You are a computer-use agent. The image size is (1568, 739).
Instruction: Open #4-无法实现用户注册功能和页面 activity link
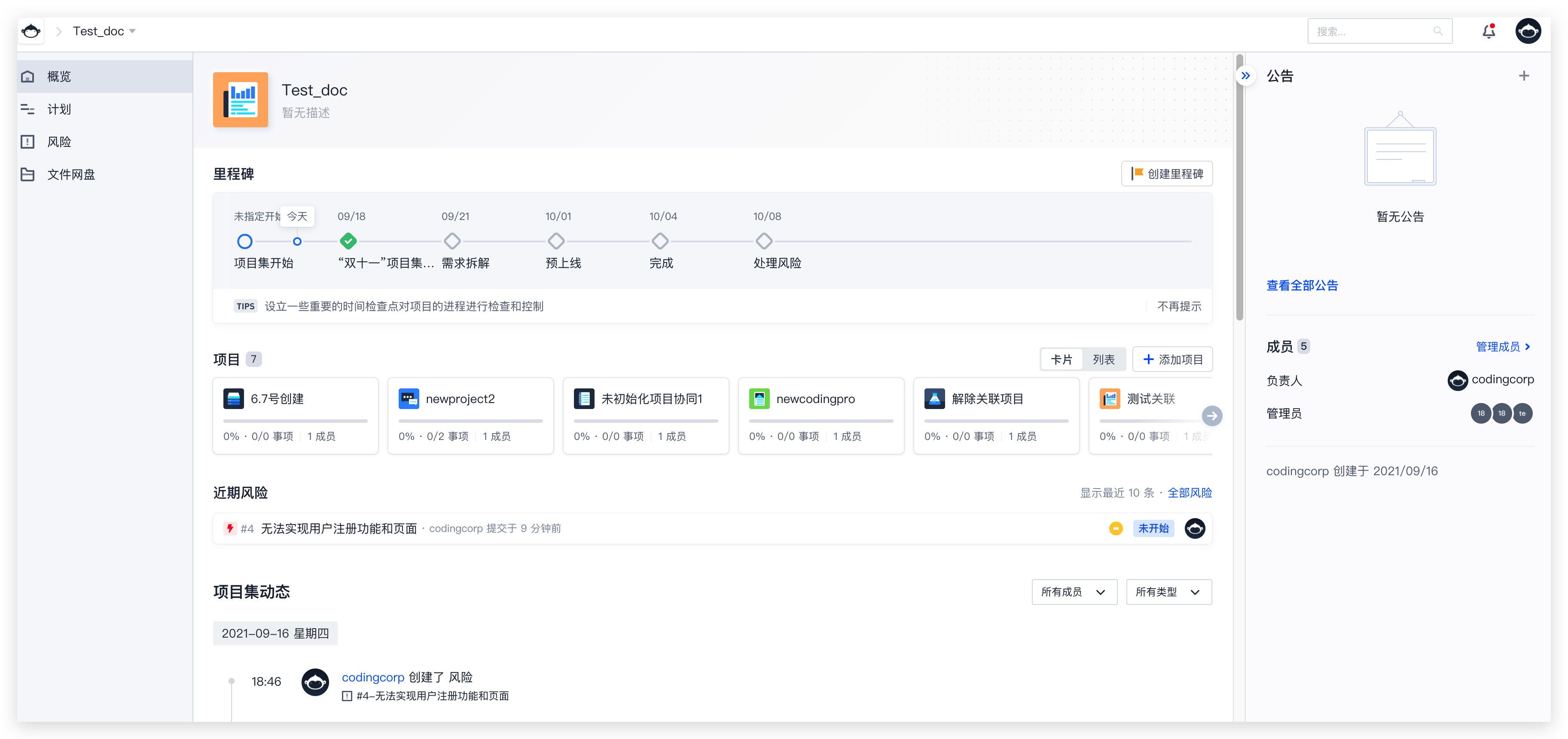click(x=432, y=696)
